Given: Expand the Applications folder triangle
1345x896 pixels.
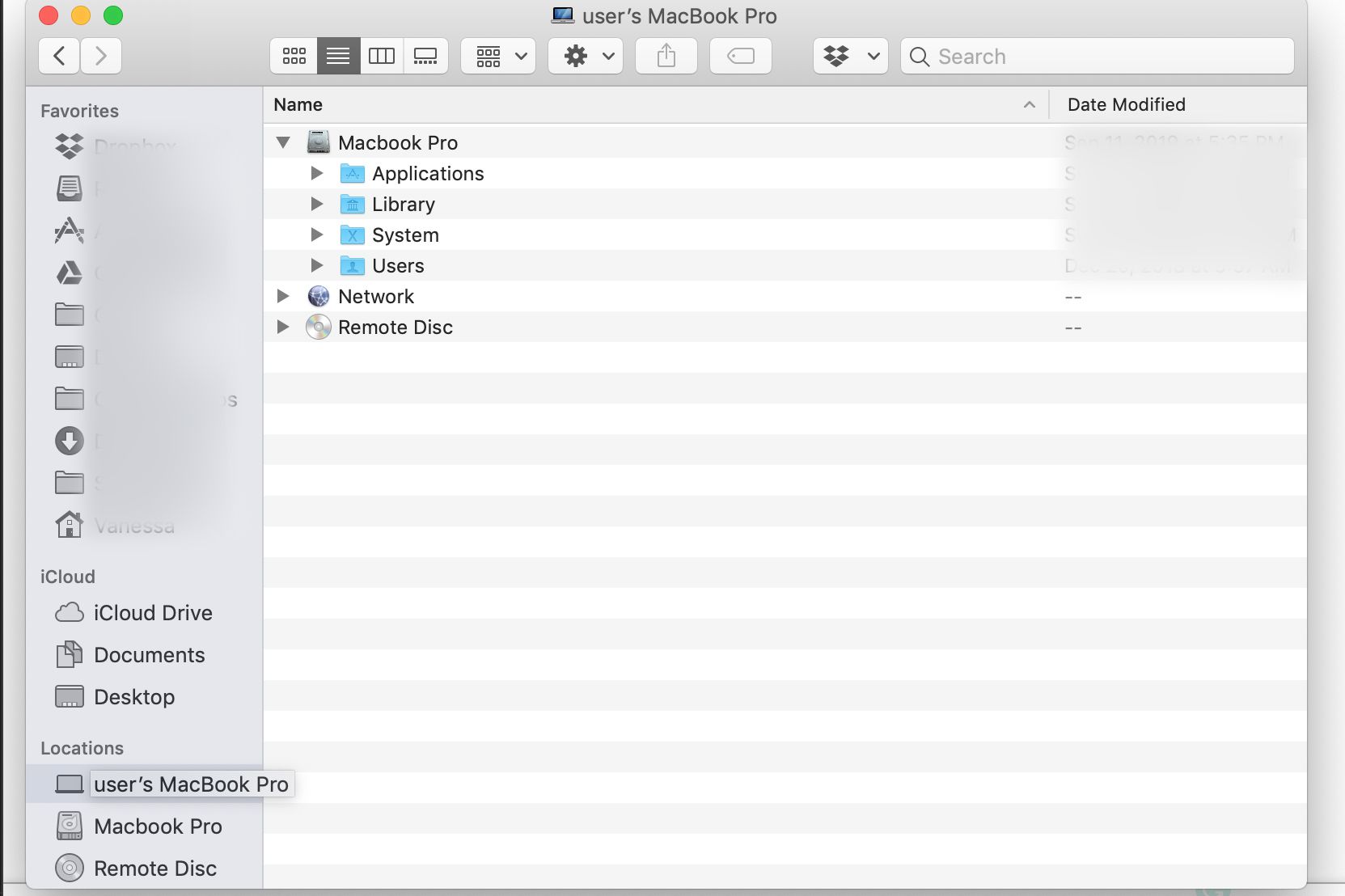Looking at the screenshot, I should 317,173.
